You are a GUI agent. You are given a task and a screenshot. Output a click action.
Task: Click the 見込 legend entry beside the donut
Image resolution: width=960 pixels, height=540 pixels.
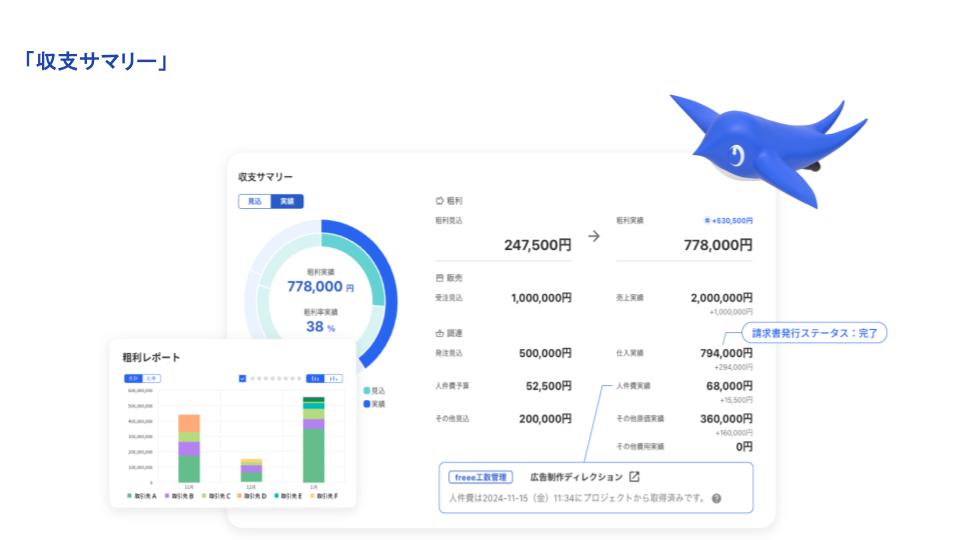pos(375,391)
